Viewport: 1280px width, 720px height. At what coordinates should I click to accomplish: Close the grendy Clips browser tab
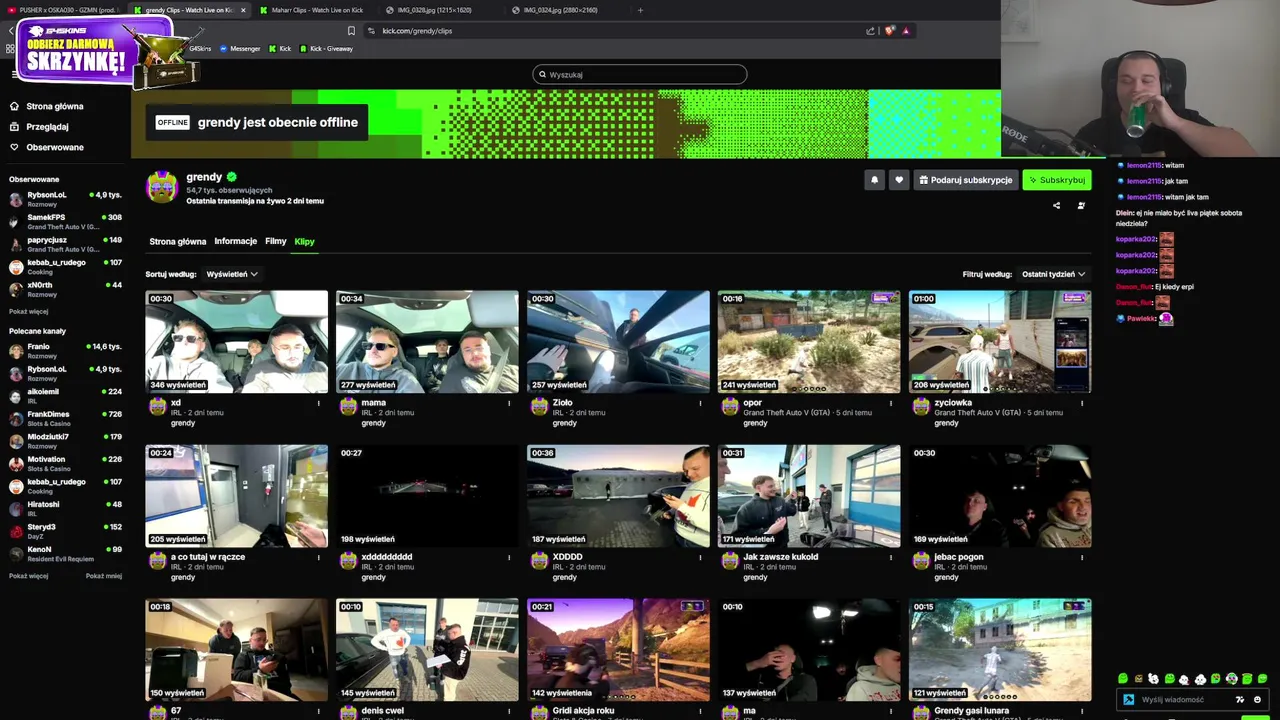(x=243, y=10)
